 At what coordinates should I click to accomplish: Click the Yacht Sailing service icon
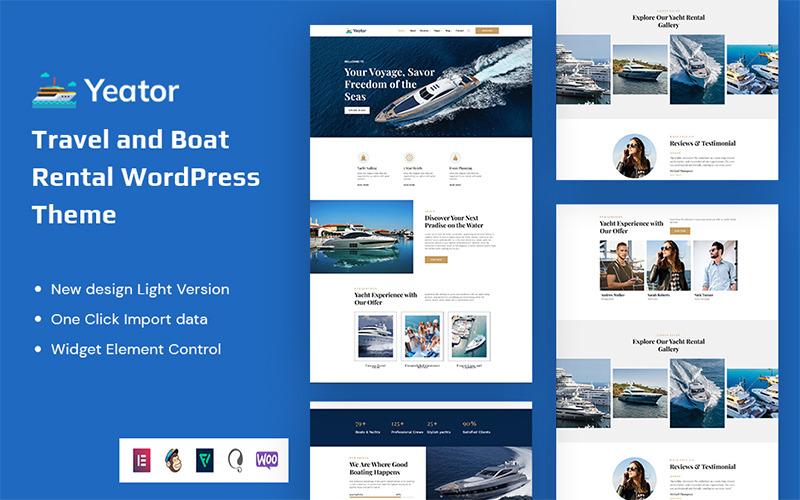tap(363, 158)
